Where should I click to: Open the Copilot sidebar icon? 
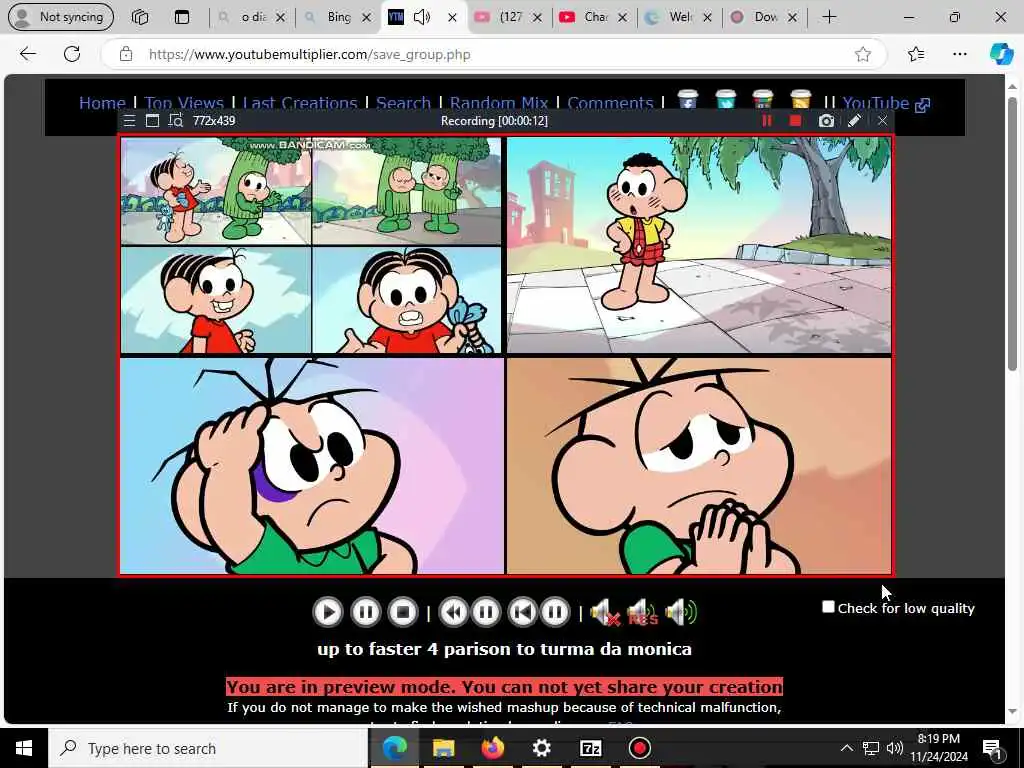(1001, 54)
